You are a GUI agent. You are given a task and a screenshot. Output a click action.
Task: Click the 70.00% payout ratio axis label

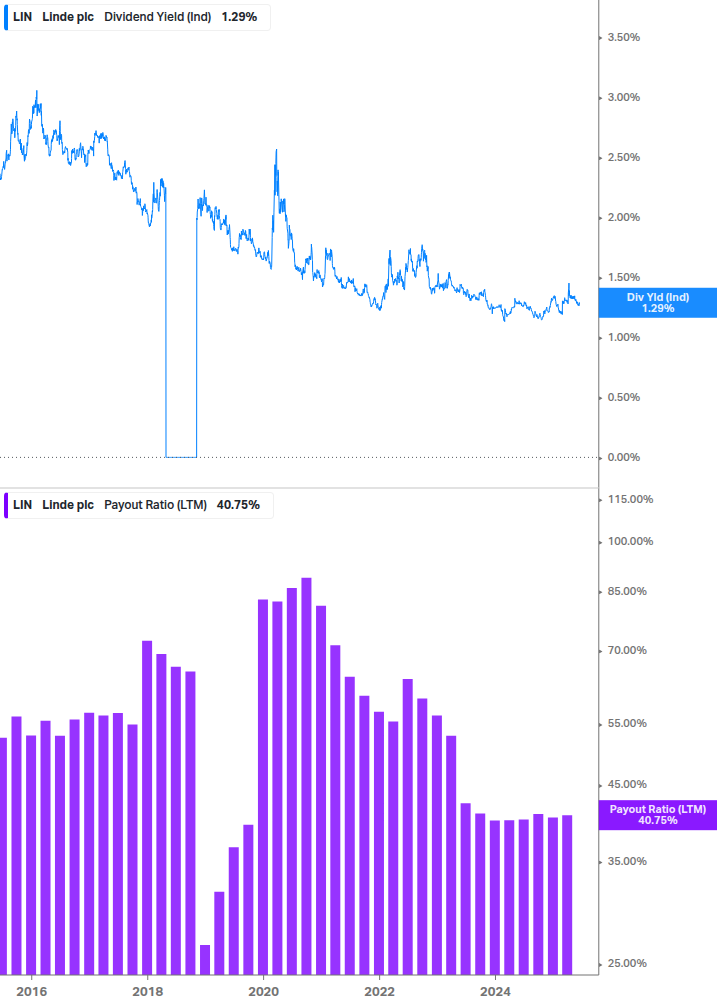627,651
